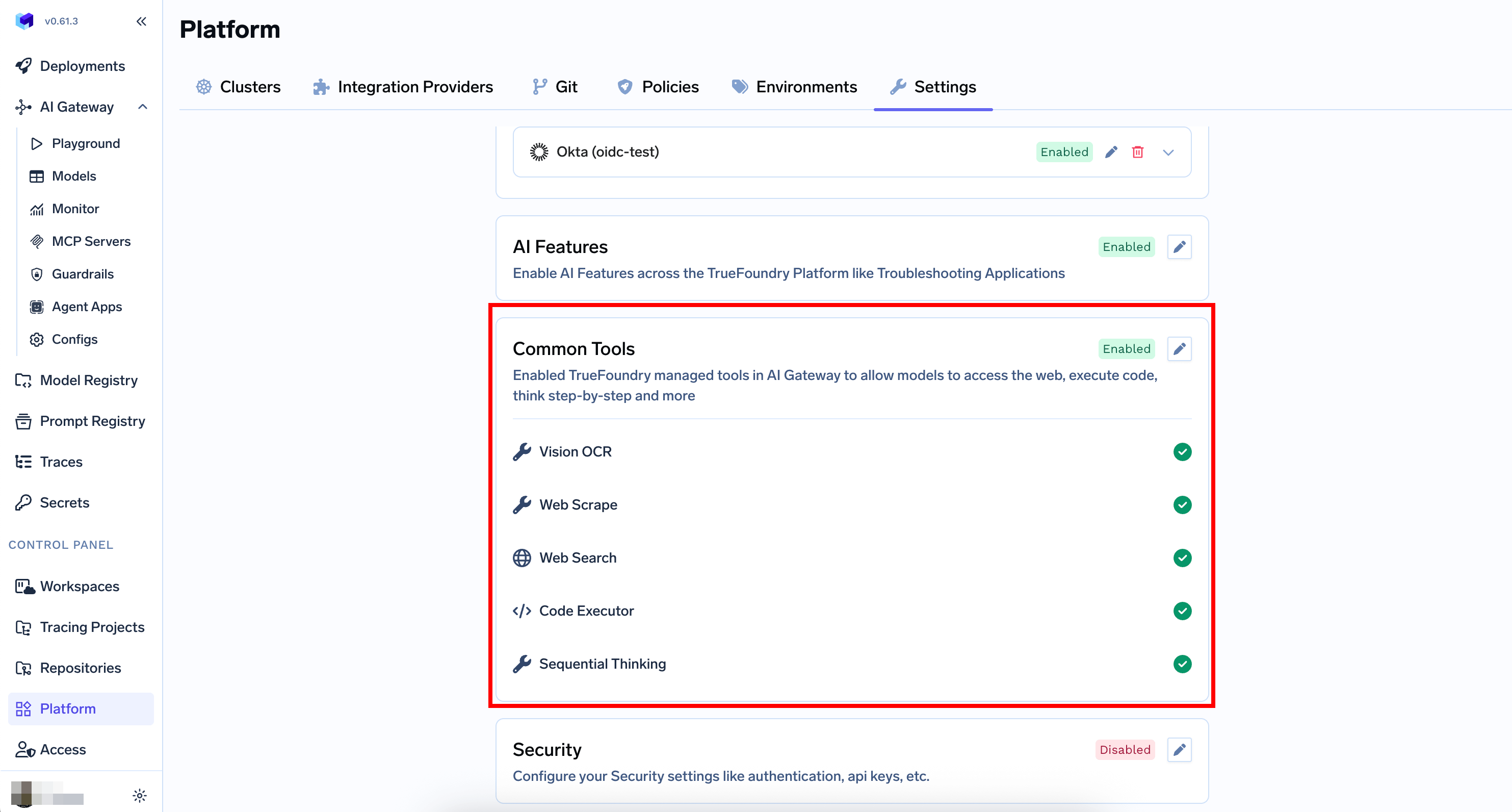Go to MCP Servers in sidebar
Image resolution: width=1512 pixels, height=812 pixels.
click(x=91, y=241)
